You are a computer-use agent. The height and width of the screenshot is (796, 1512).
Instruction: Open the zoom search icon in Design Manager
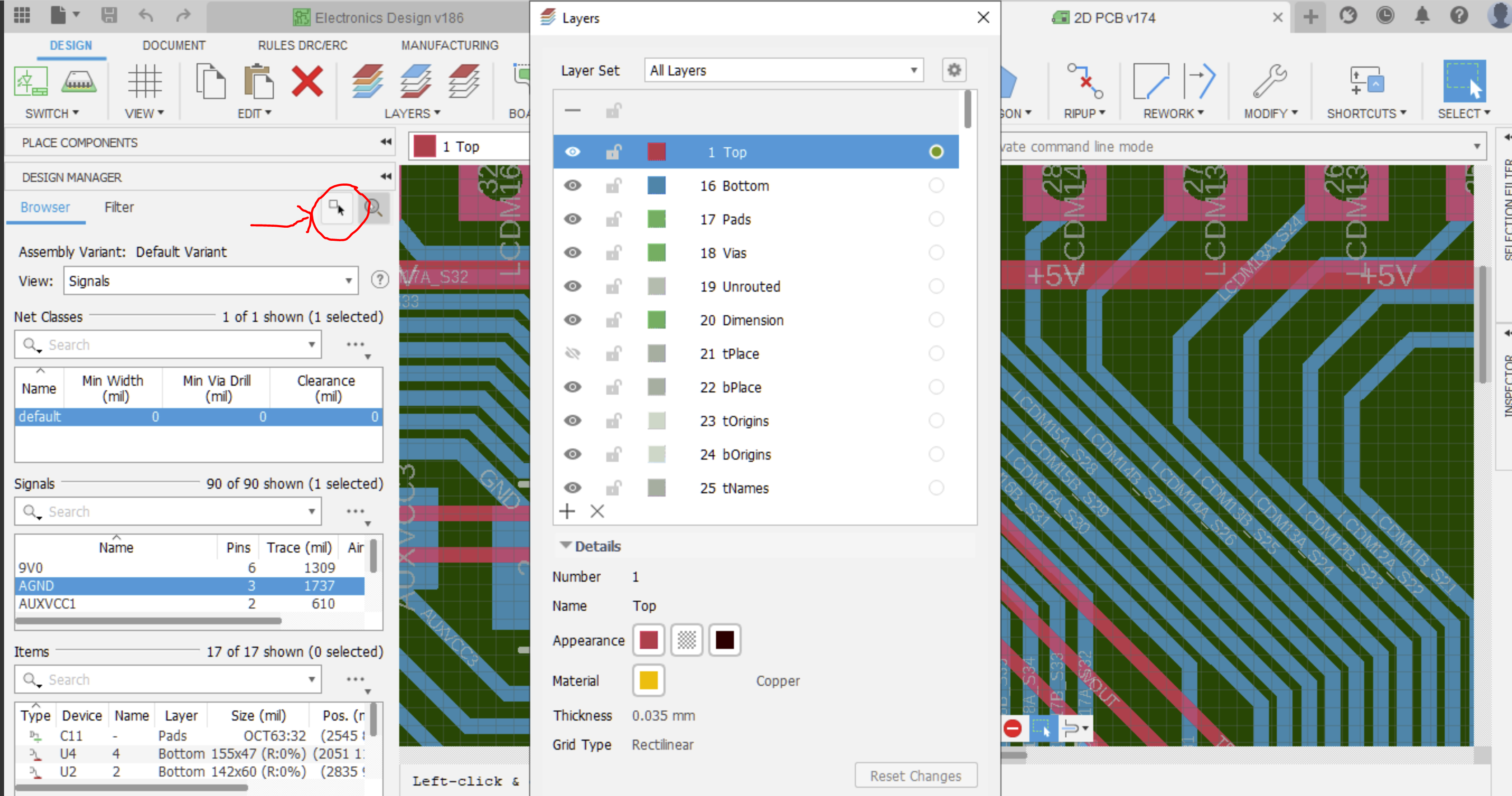point(374,208)
